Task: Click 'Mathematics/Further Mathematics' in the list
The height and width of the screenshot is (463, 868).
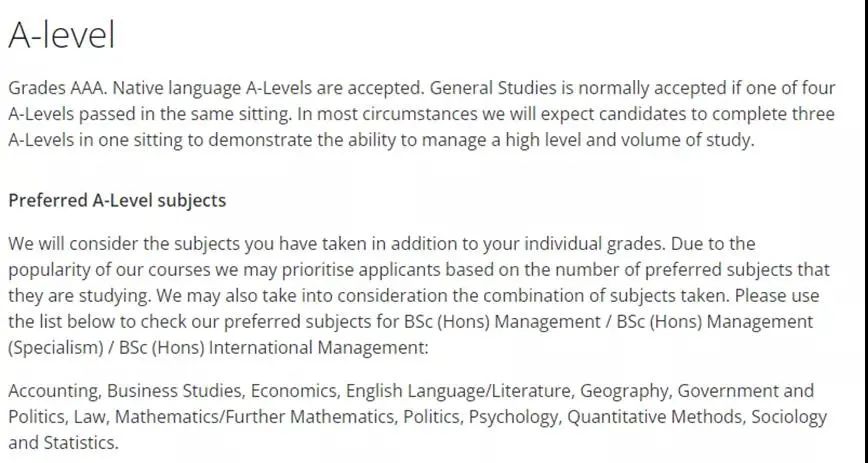Action: click(256, 417)
